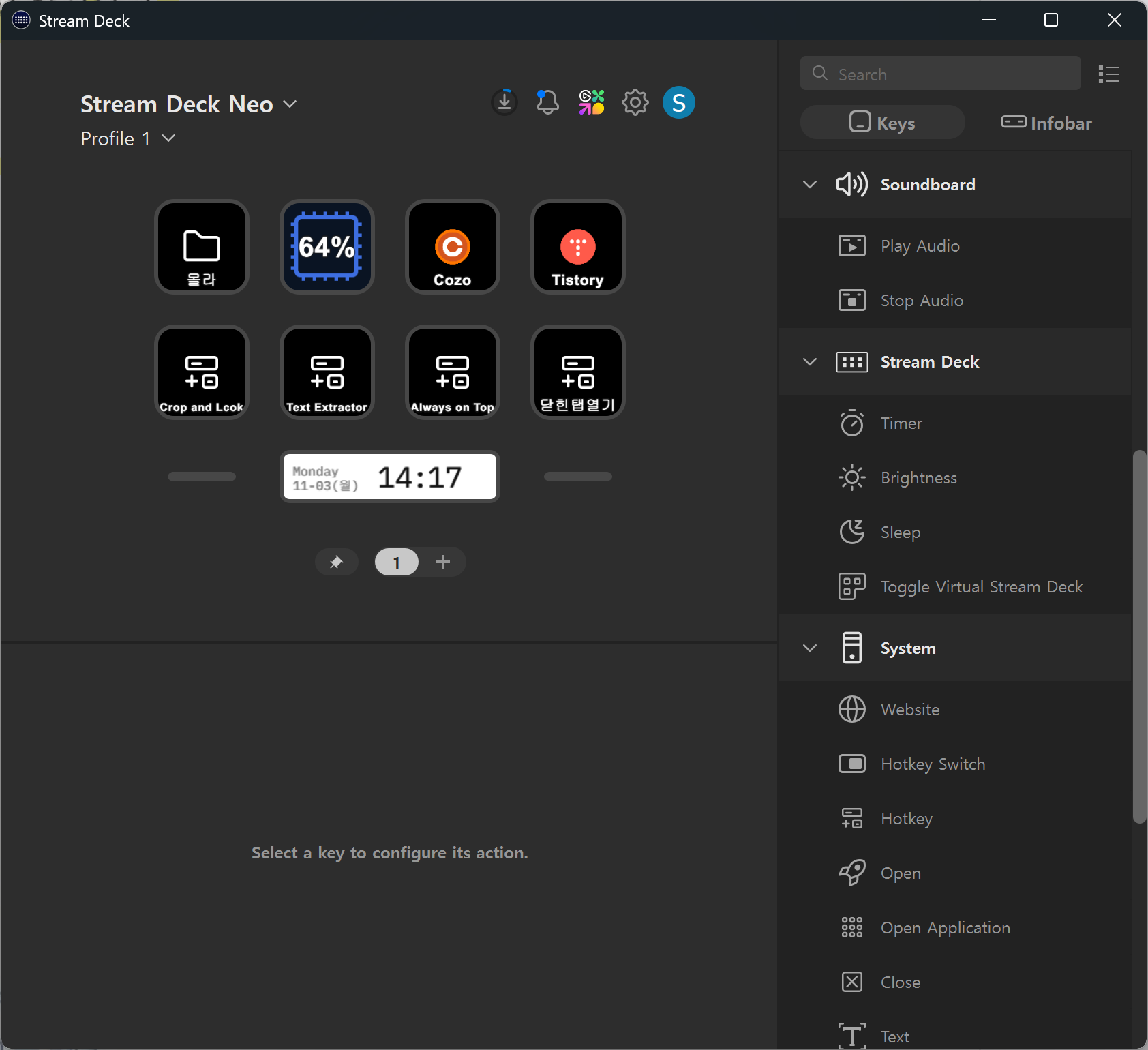Select the infobar clock showing 14:17
1148x1050 pixels.
(x=390, y=477)
